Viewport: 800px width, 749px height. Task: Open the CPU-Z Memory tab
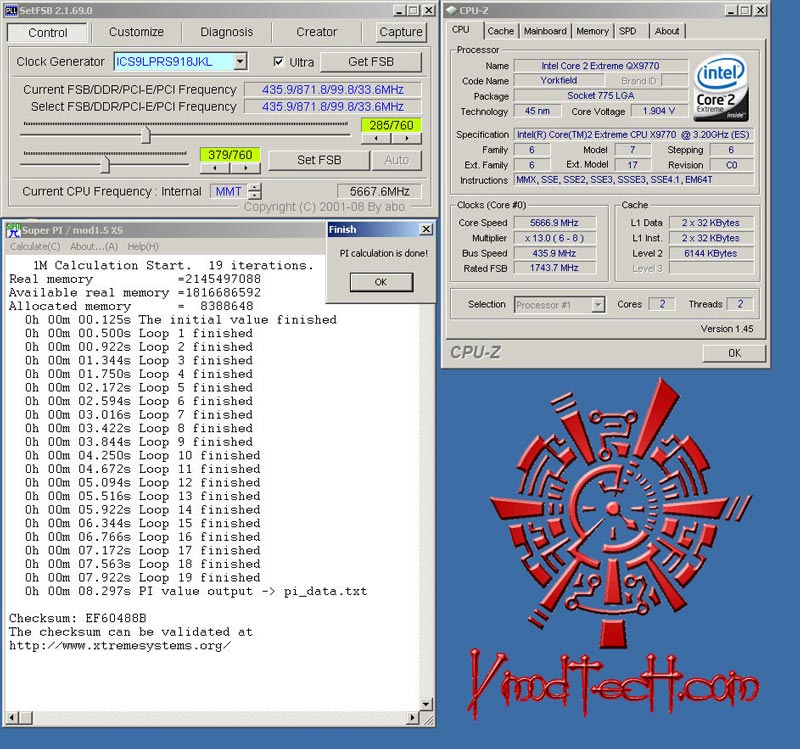point(592,31)
